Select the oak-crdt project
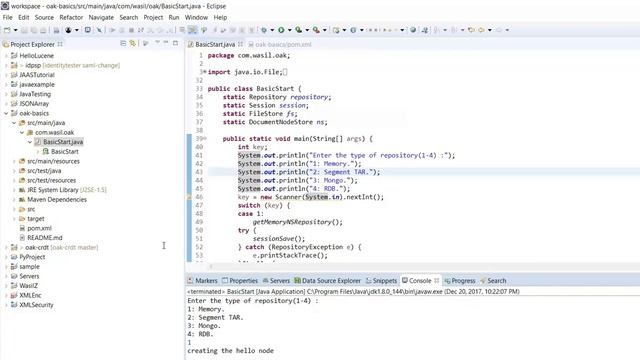The width and height of the screenshot is (640, 360). 54,248
